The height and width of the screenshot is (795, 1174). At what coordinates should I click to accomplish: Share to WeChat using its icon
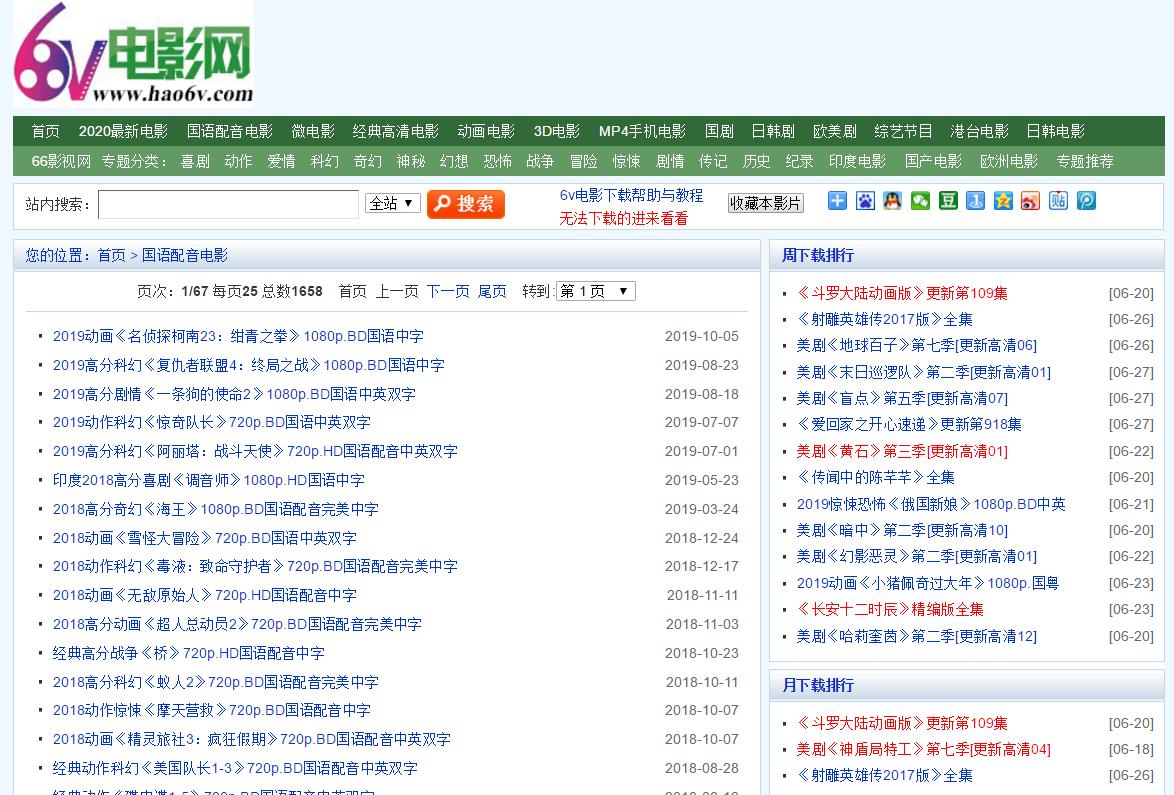pyautogui.click(x=921, y=200)
